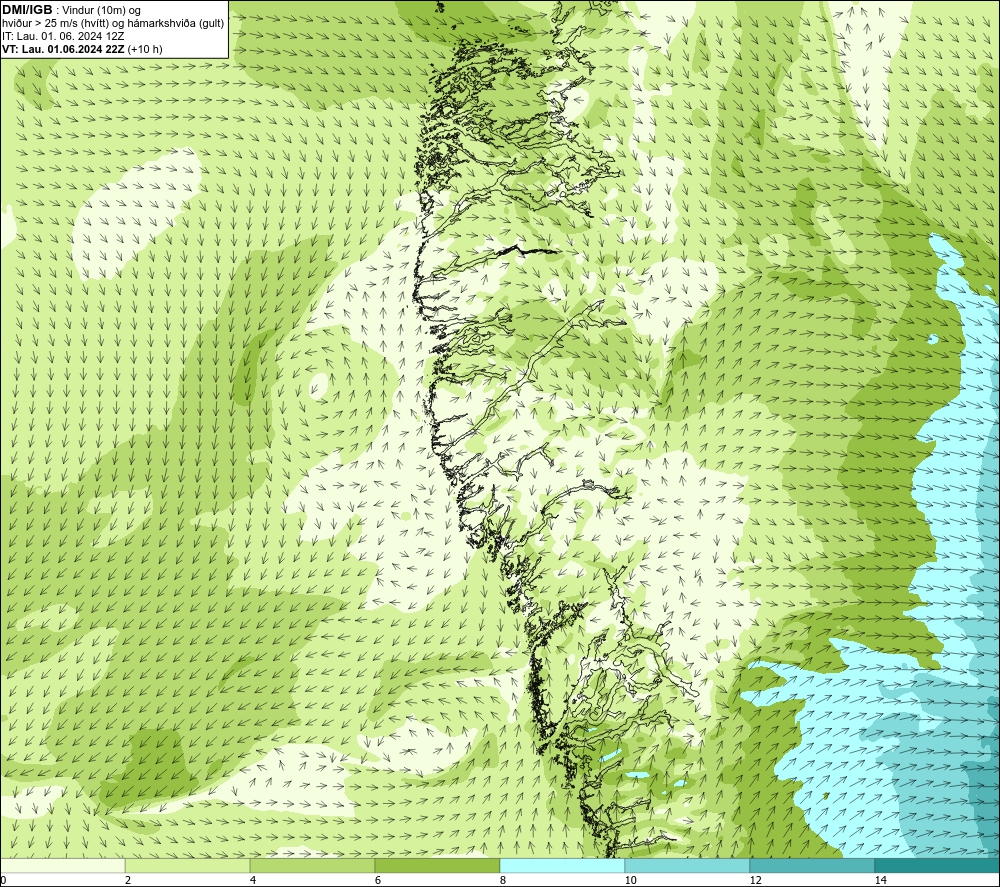Click the scale label '4'
This screenshot has height=887, width=1000.
tap(253, 880)
